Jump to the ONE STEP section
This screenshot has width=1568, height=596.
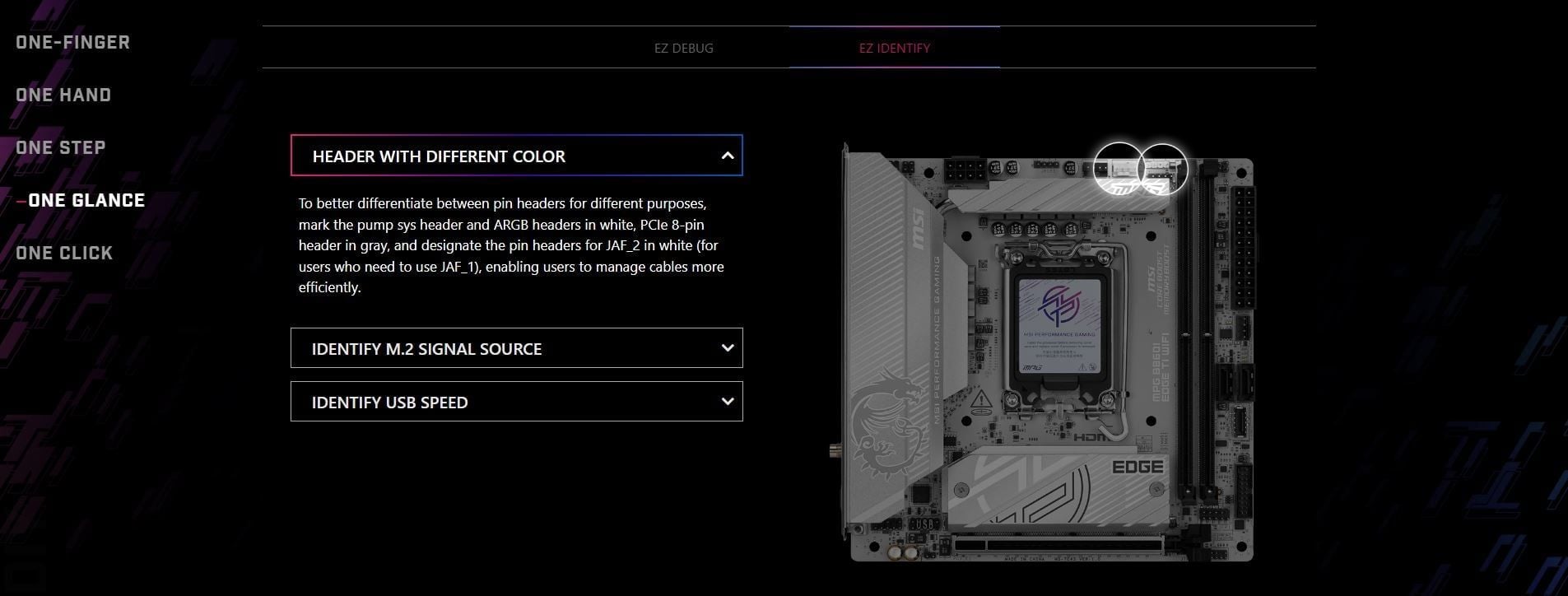(x=60, y=147)
